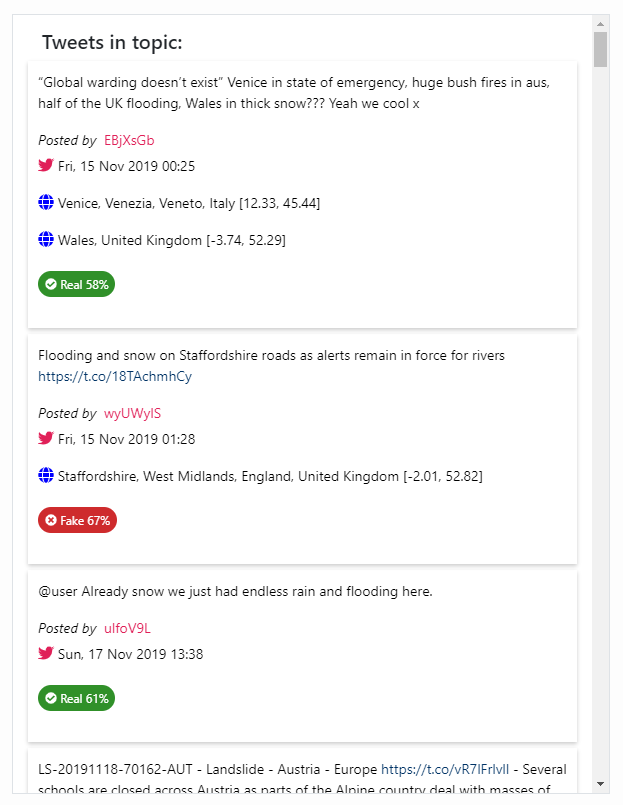623x805 pixels.
Task: Click the checkmark icon in Real 58% badge
Action: (x=50, y=284)
